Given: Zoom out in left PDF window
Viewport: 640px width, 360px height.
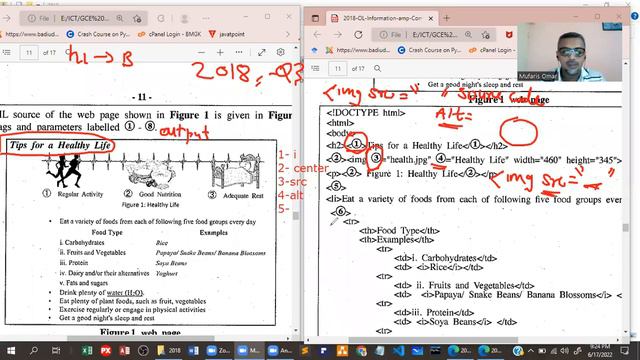Looking at the screenshot, I should coord(201,52).
